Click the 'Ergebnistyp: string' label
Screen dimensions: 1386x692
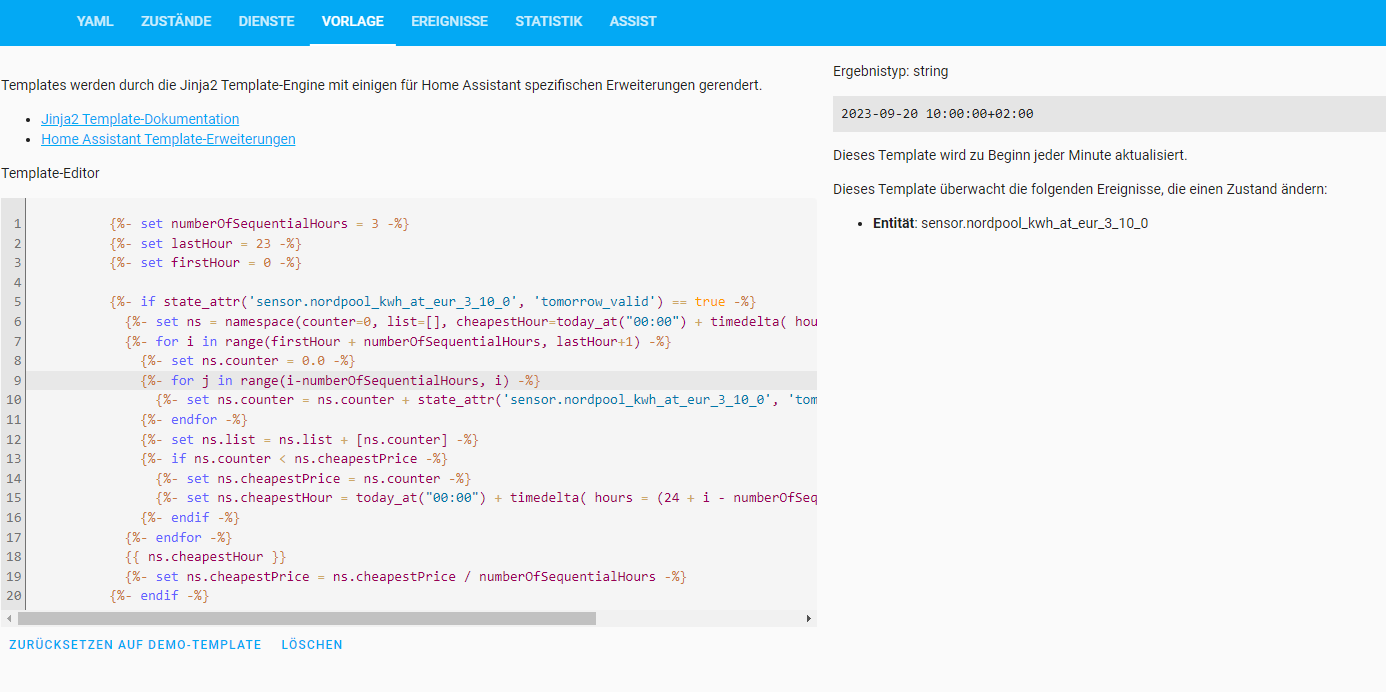(890, 72)
